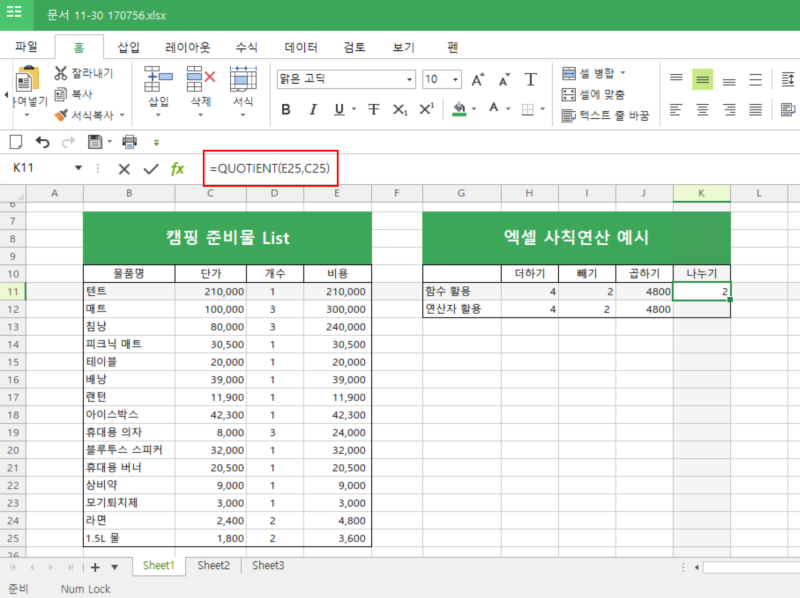The height and width of the screenshot is (598, 800).
Task: Click the cut (잘라내기) scissors icon
Action: click(61, 73)
